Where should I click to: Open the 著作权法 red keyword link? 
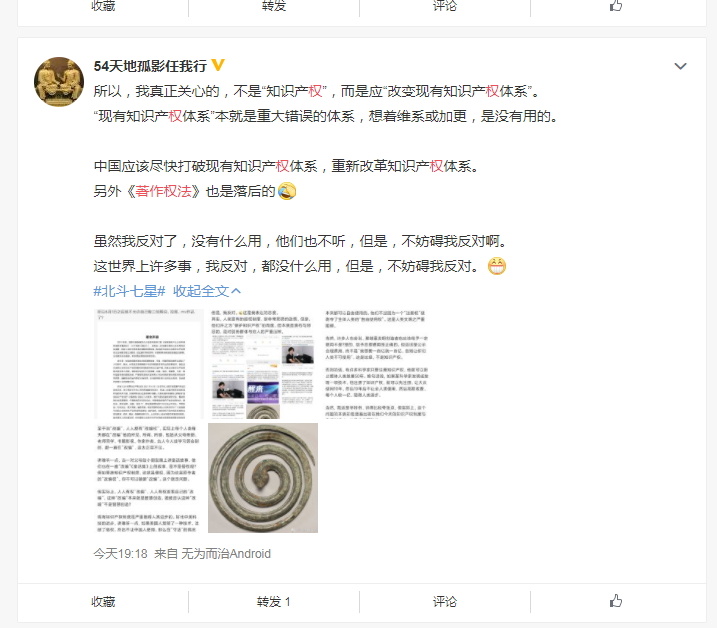[163, 191]
